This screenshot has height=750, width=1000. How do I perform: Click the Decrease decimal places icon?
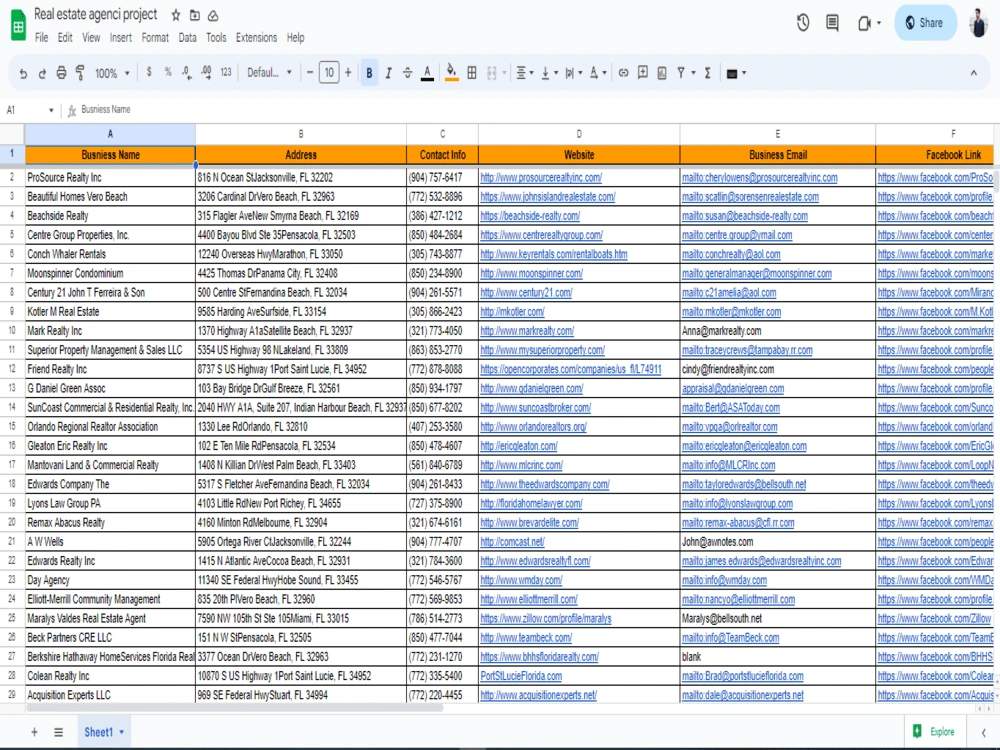click(x=186, y=73)
